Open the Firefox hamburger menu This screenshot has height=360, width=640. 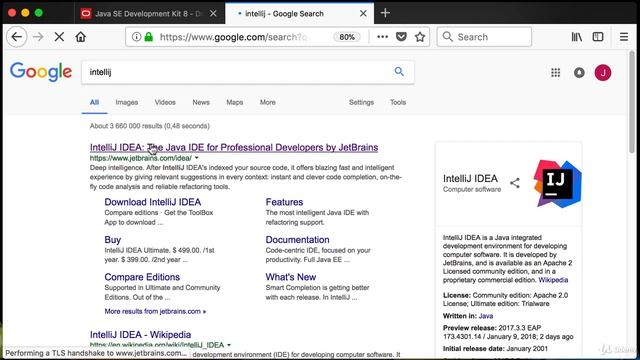pyautogui.click(x=624, y=37)
